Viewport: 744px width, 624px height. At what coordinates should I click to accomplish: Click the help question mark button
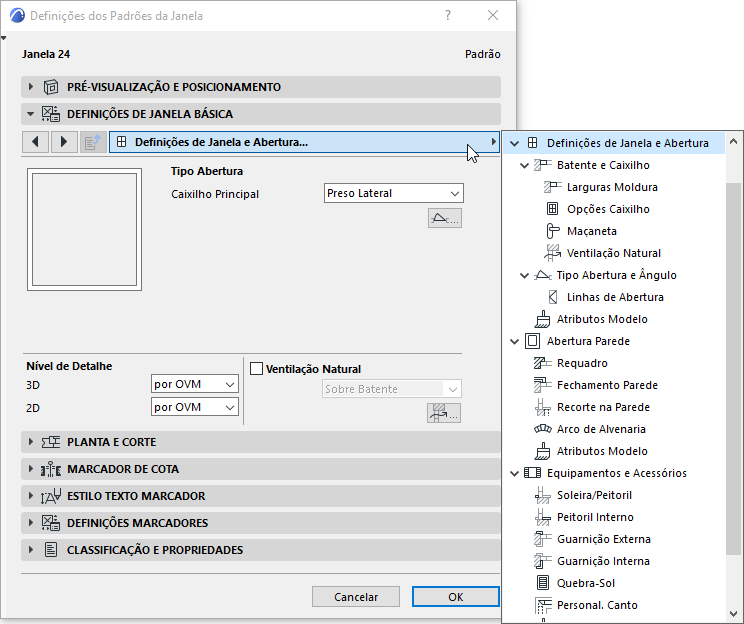(x=447, y=16)
